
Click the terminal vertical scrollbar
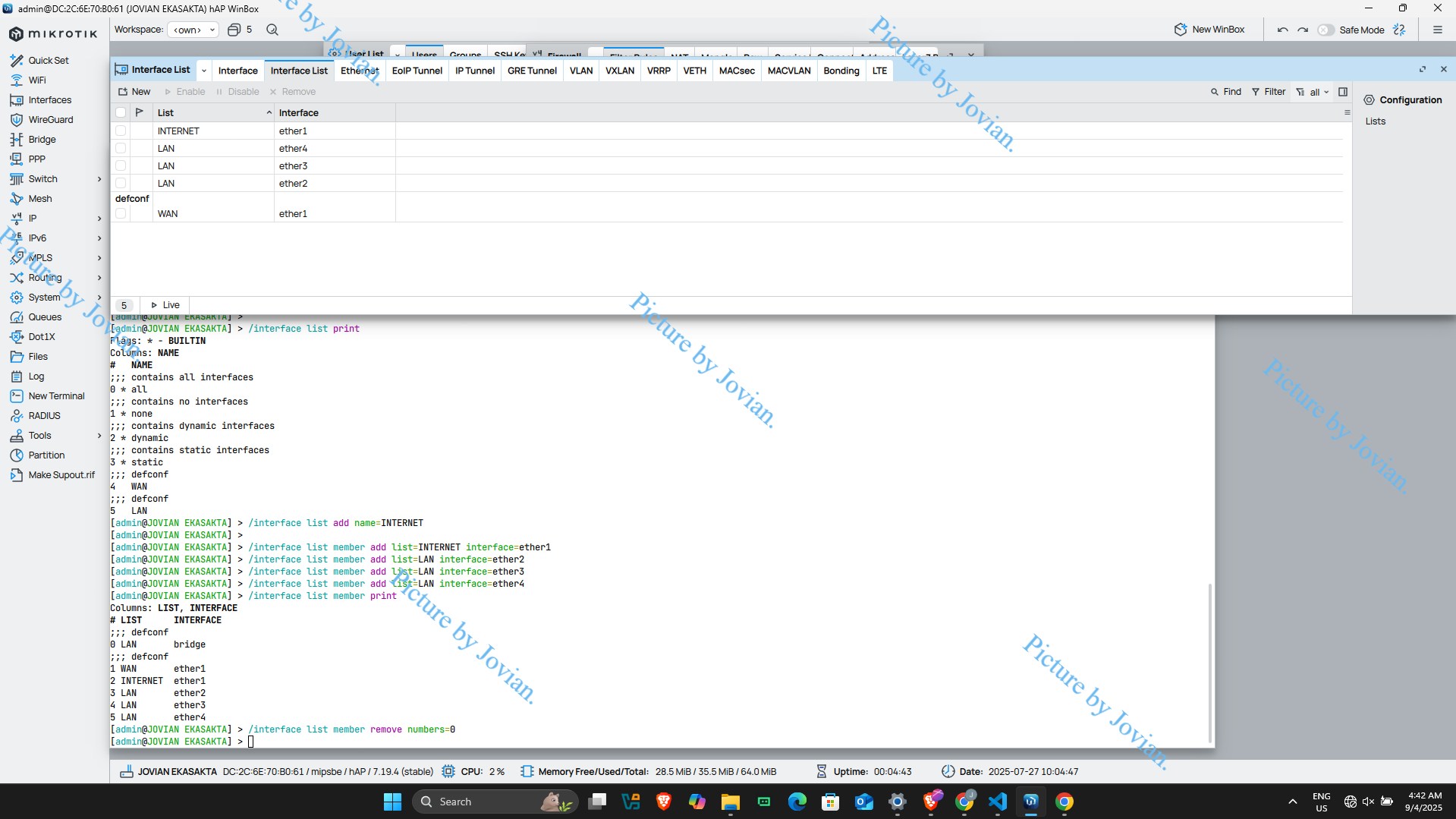pyautogui.click(x=1209, y=663)
